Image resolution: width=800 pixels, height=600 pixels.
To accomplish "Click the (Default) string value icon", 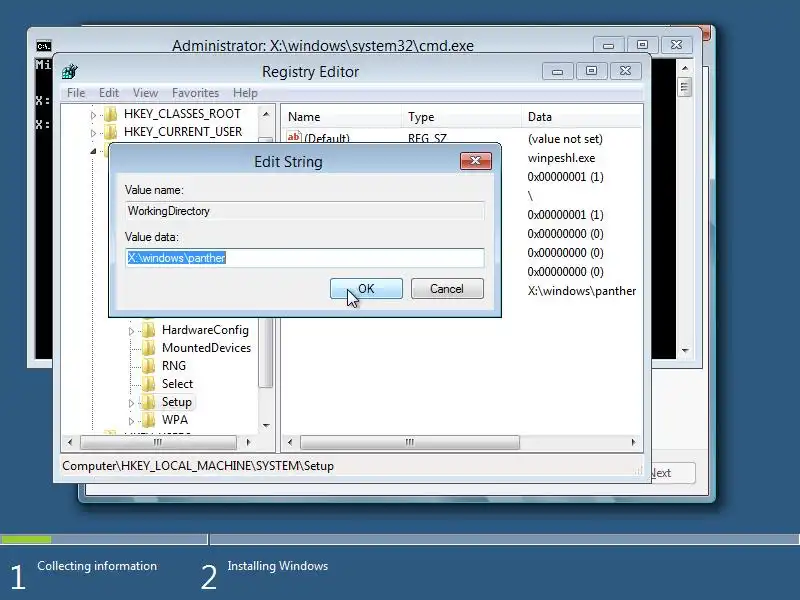I will pyautogui.click(x=293, y=137).
